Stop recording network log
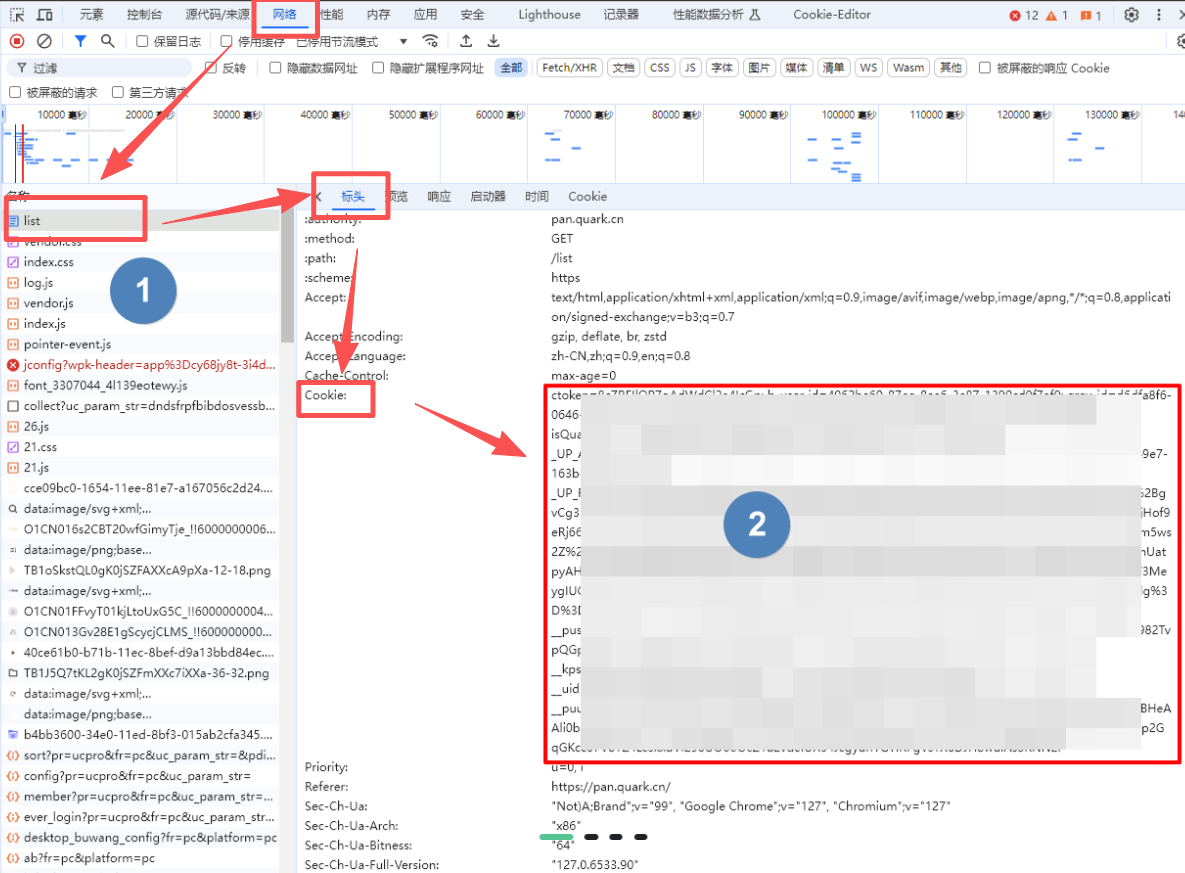 (x=17, y=41)
